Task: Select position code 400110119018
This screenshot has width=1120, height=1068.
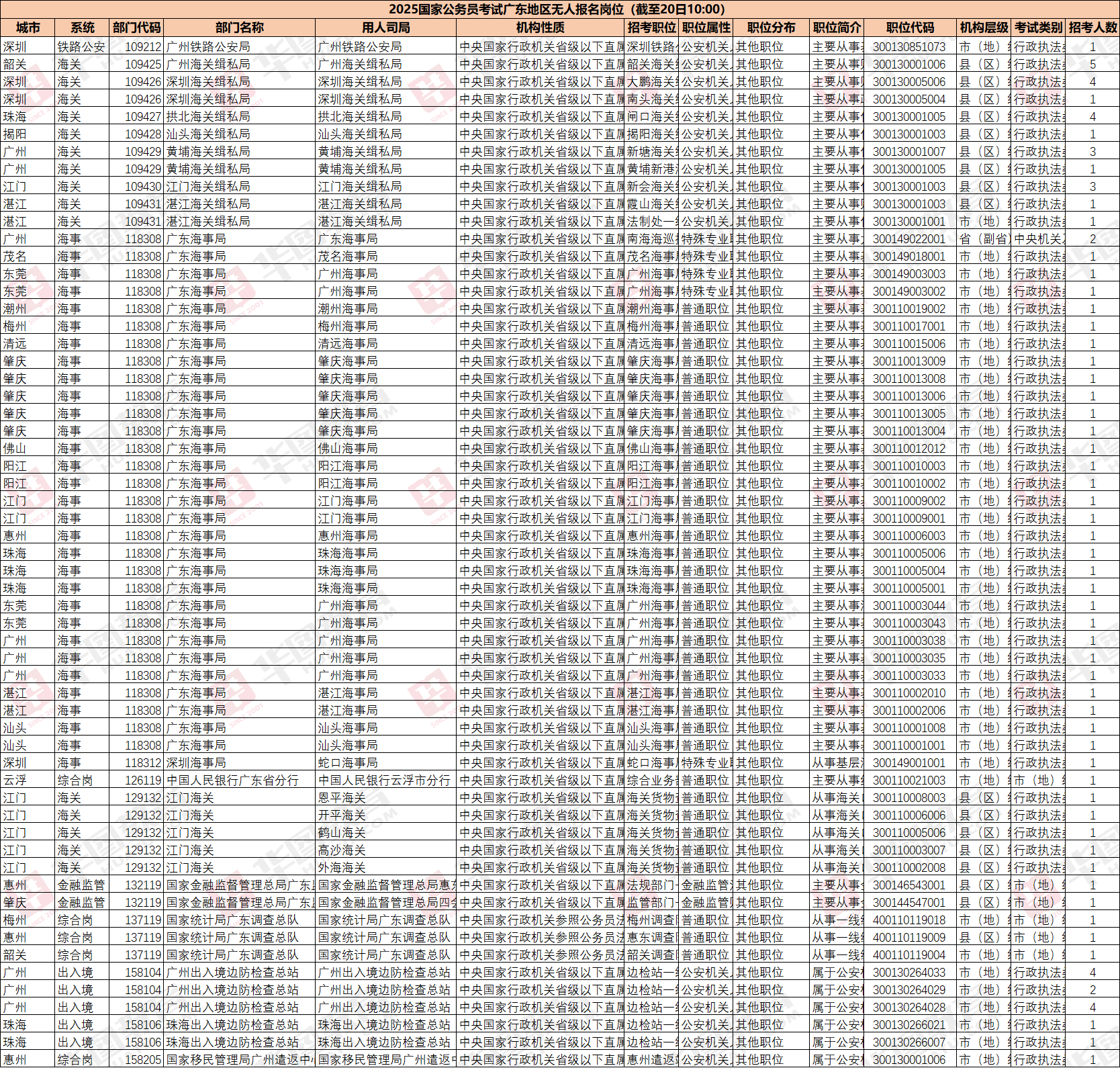Action: [x=909, y=920]
